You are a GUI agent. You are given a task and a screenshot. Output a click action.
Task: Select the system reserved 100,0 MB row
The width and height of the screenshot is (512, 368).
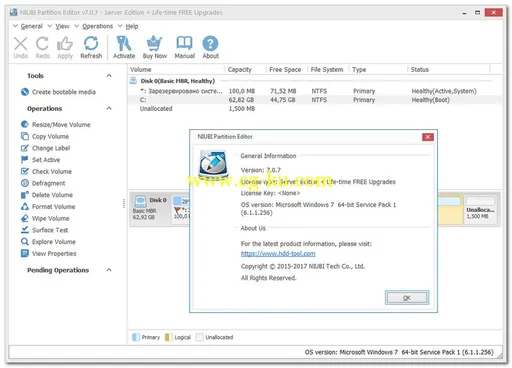tap(314, 91)
